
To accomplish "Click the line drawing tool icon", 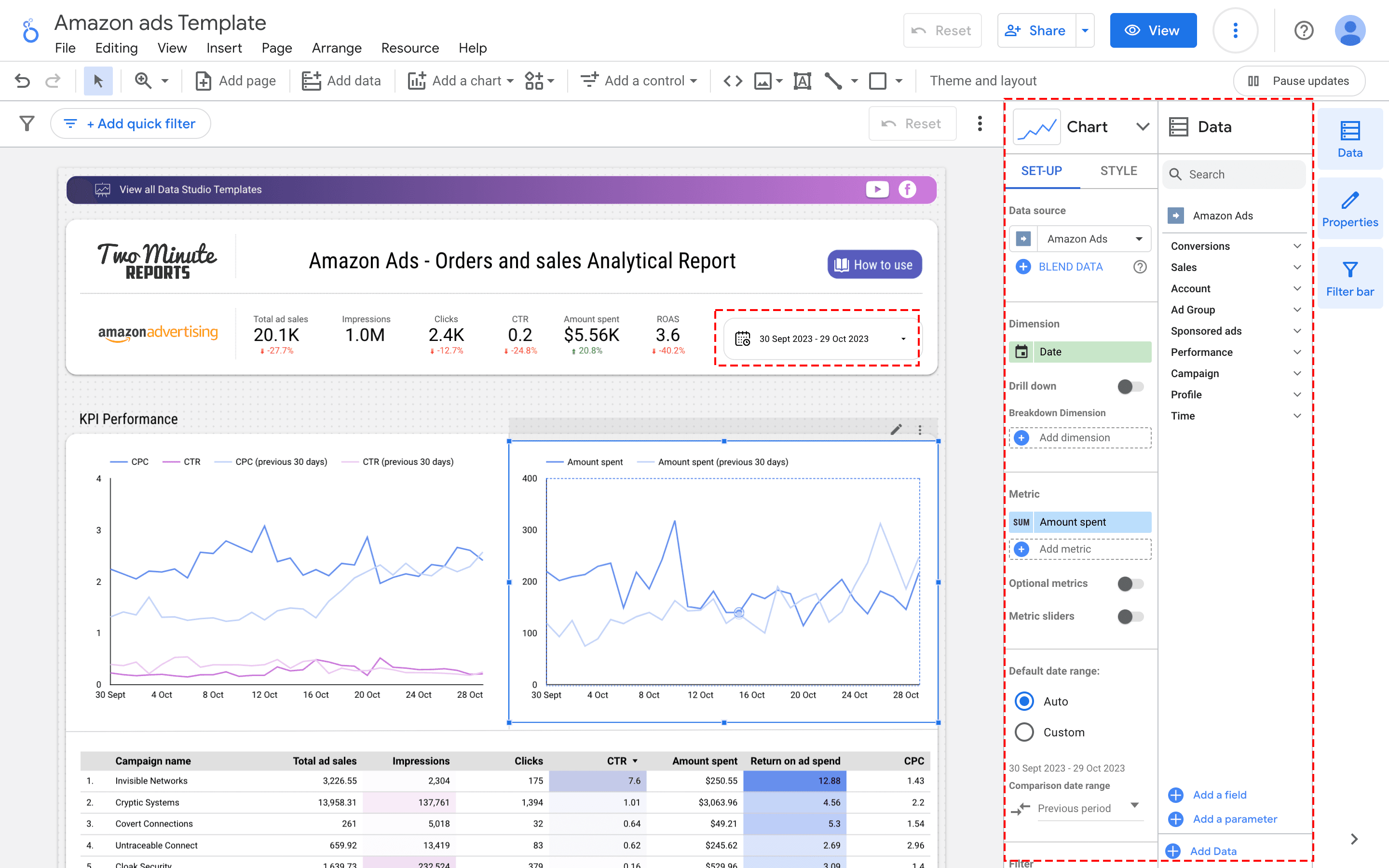I will click(x=833, y=81).
